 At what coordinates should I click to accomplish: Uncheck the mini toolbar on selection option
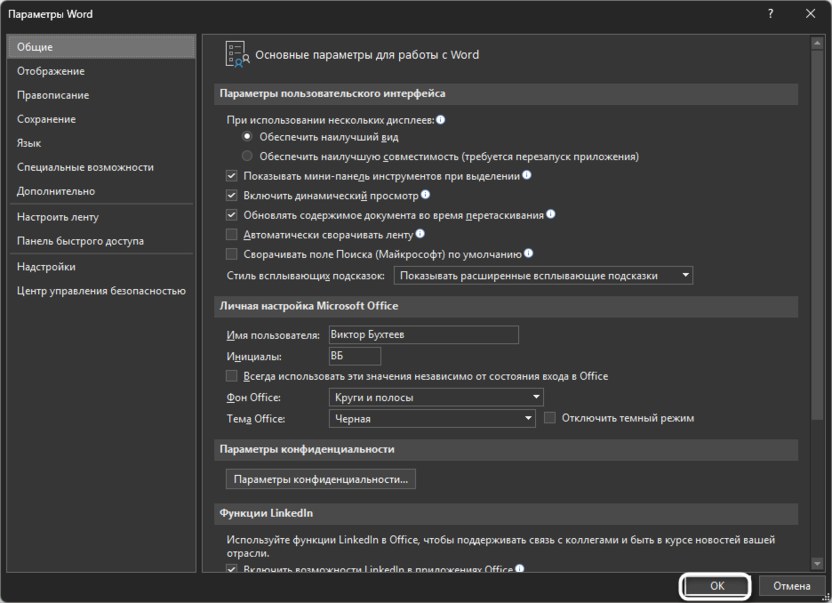pos(232,175)
